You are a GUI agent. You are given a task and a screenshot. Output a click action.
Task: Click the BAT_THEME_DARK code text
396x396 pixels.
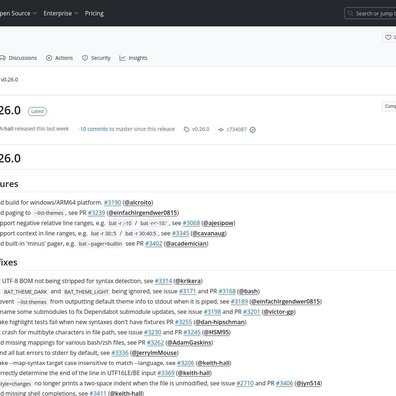[x=25, y=292]
